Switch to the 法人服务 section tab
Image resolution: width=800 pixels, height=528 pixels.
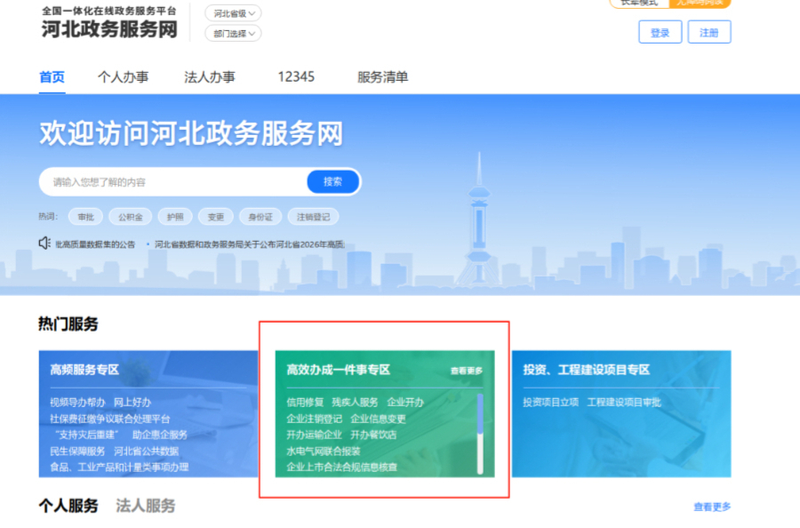pos(145,505)
